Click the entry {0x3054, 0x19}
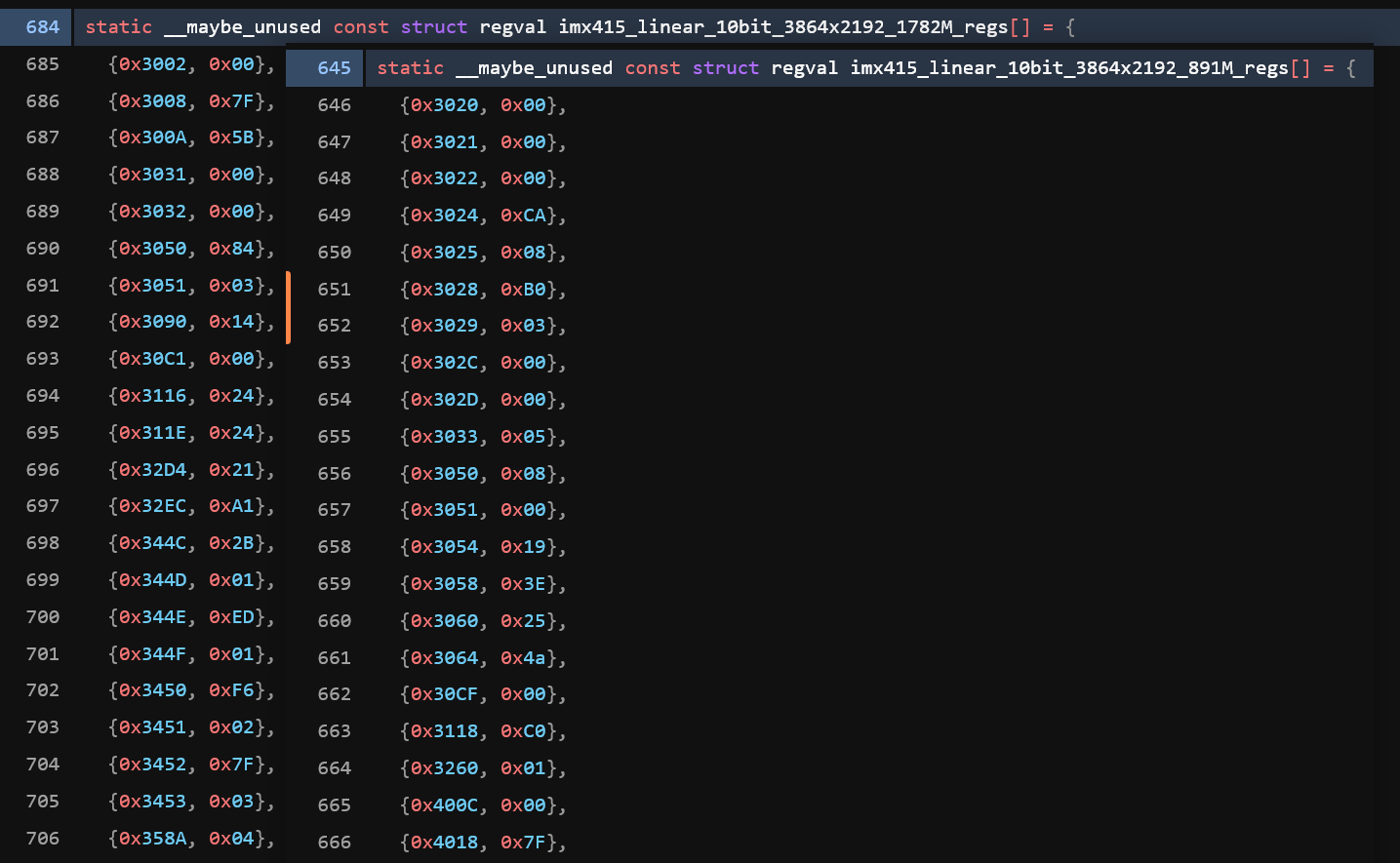1400x863 pixels. tap(483, 547)
